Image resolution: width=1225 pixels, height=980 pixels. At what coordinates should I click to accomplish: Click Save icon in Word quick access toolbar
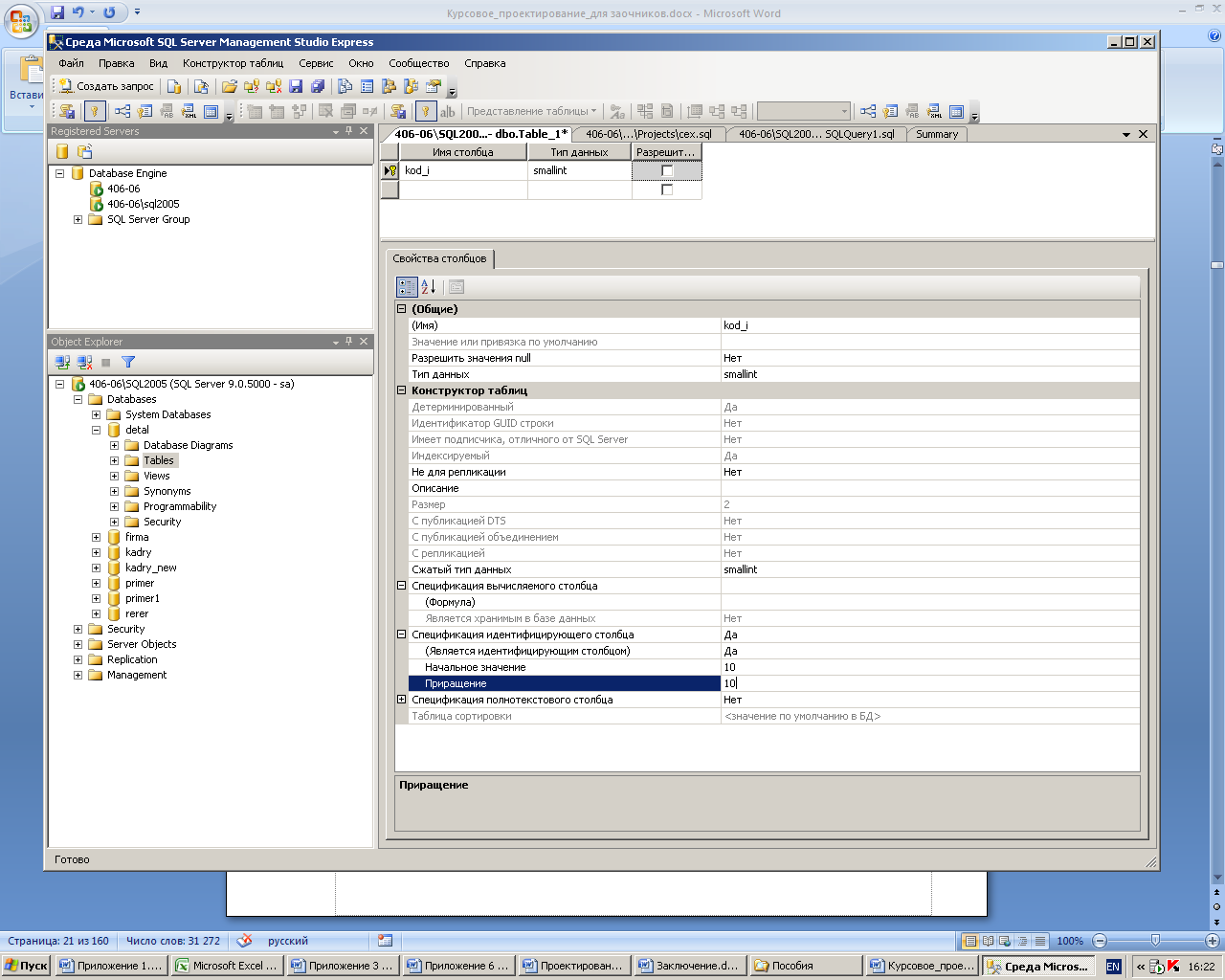(x=57, y=12)
